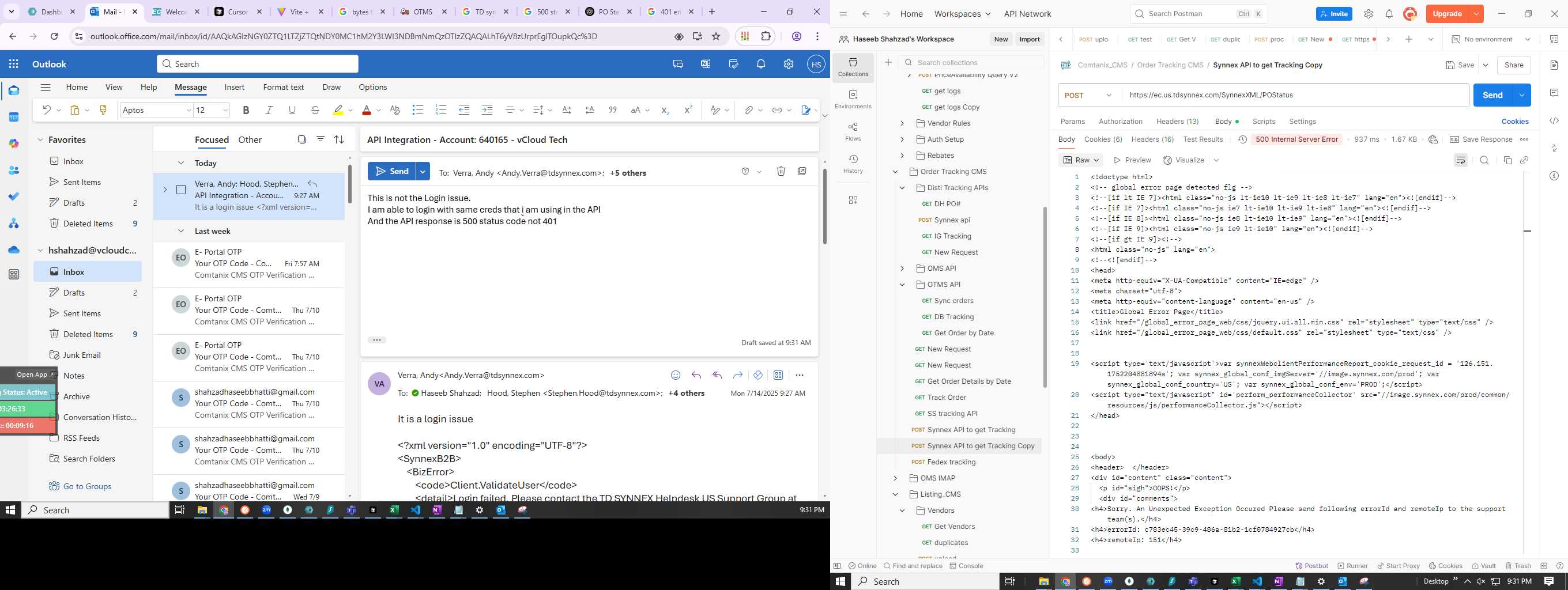Collapse the Order Tracking CMS folder

coord(895,172)
